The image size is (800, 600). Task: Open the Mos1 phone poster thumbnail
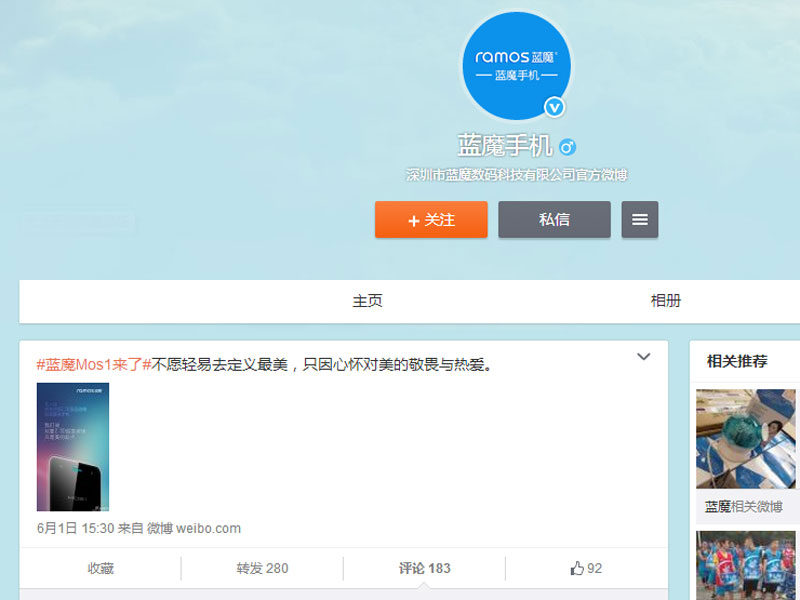point(73,447)
